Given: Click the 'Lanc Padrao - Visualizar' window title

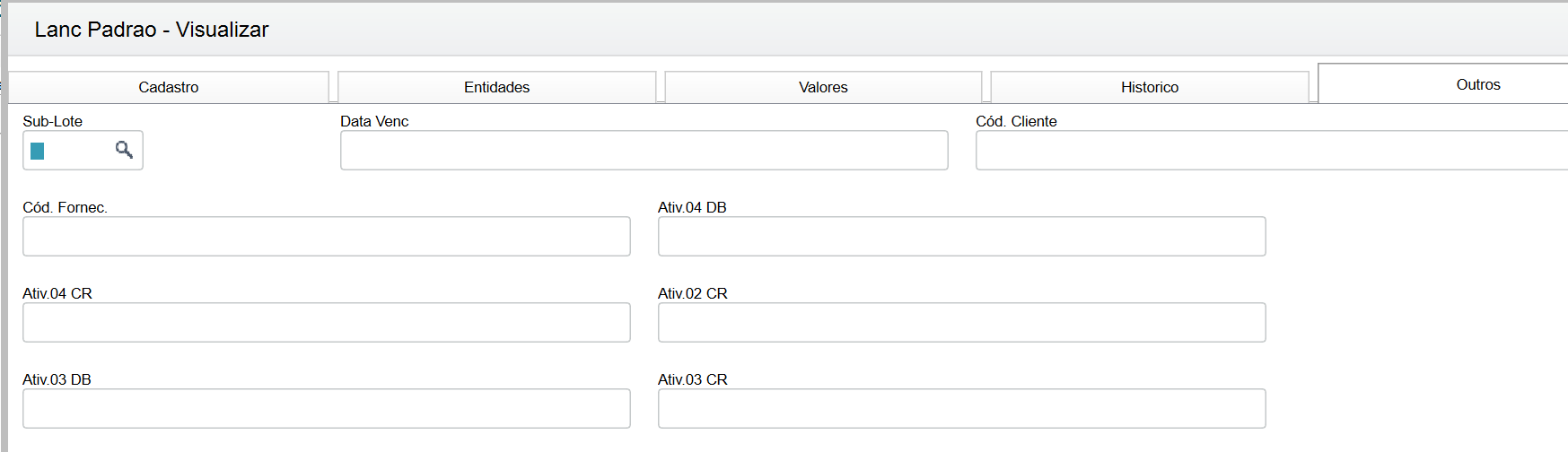Looking at the screenshot, I should (x=152, y=30).
